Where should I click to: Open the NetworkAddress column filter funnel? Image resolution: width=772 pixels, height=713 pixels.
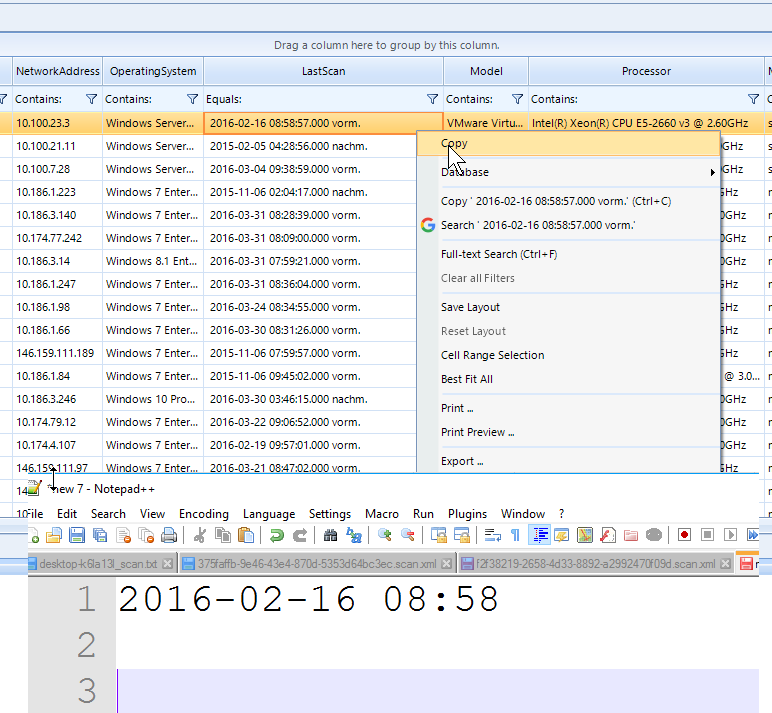pos(92,99)
